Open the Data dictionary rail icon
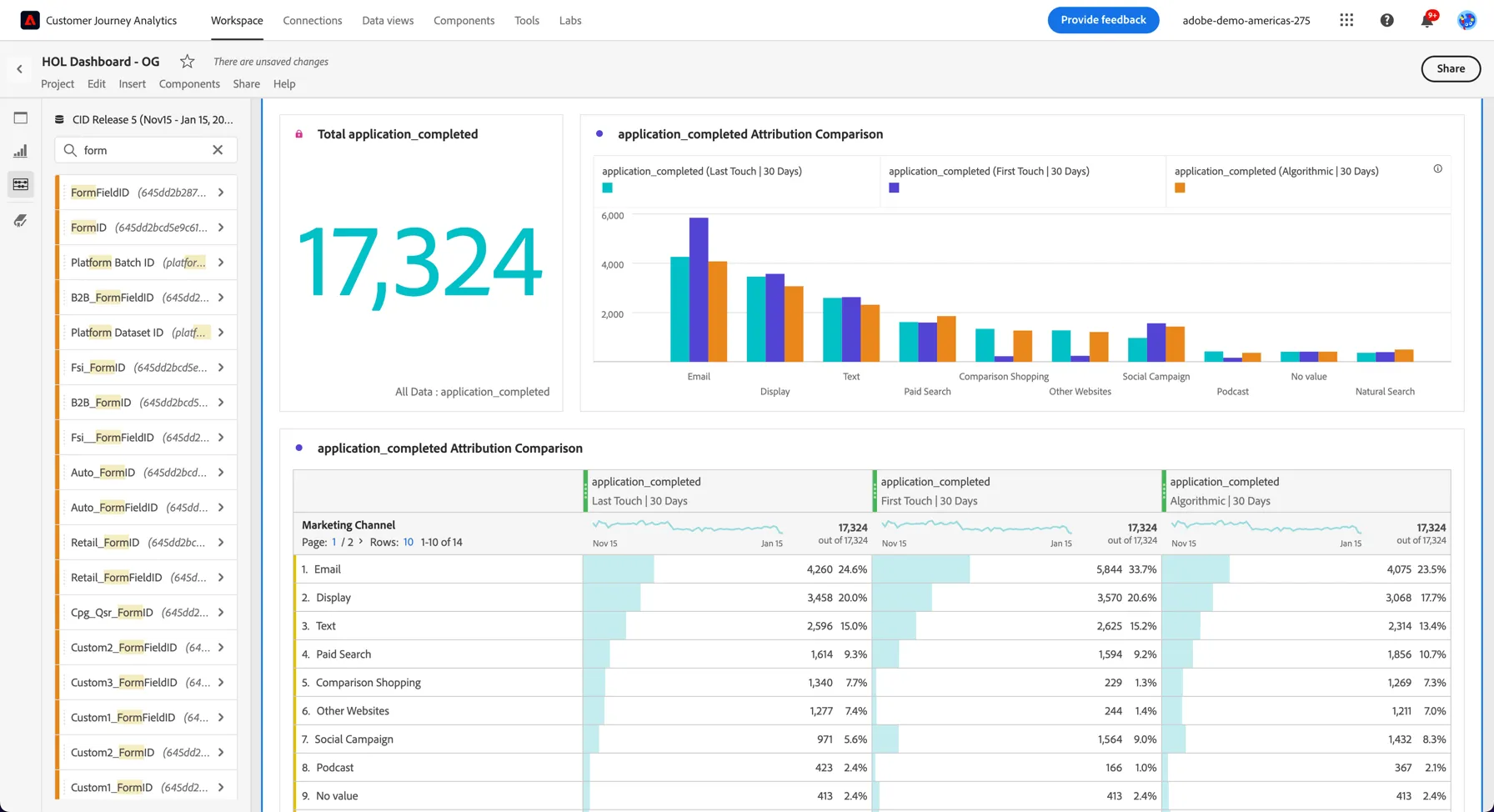The image size is (1494, 812). [x=21, y=220]
